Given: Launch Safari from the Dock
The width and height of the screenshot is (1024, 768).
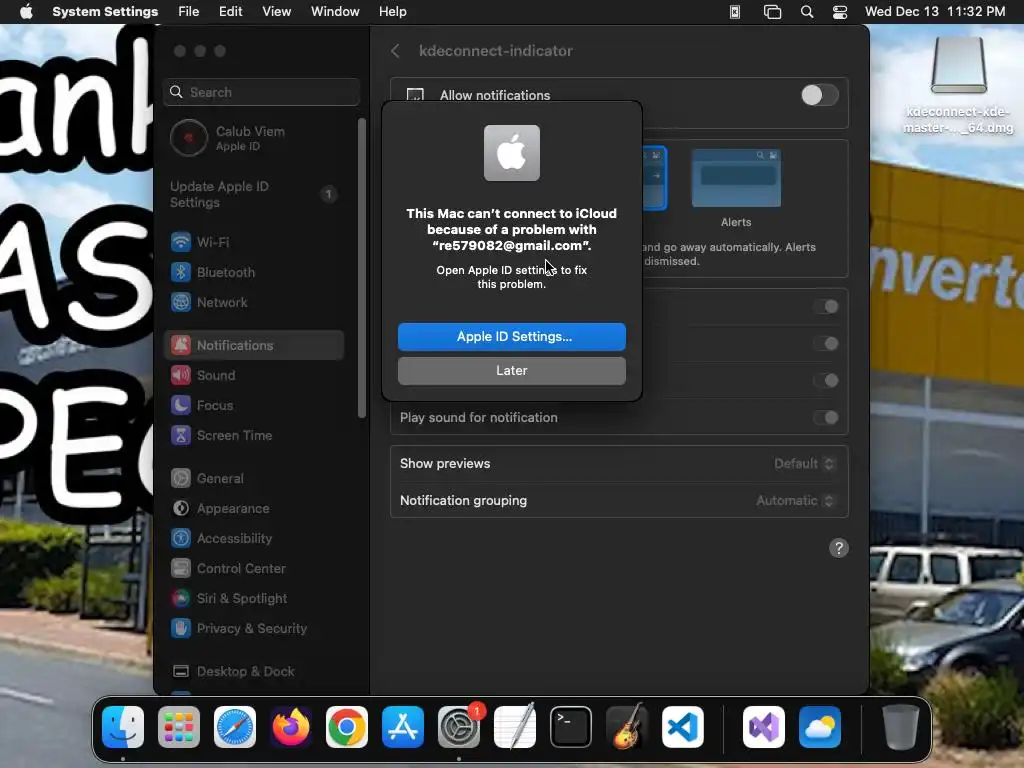Looking at the screenshot, I should pyautogui.click(x=235, y=727).
